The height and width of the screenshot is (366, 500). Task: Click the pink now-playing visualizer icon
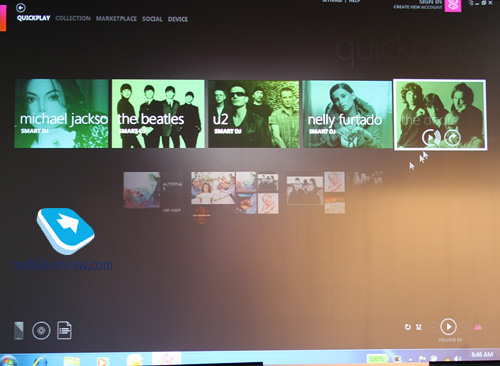click(478, 327)
